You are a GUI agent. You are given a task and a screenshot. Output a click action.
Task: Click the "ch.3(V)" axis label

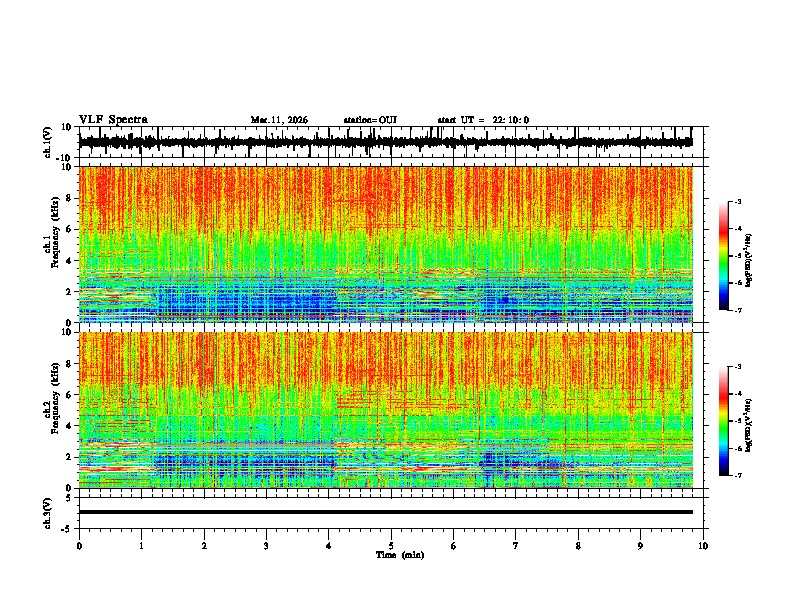[47, 513]
